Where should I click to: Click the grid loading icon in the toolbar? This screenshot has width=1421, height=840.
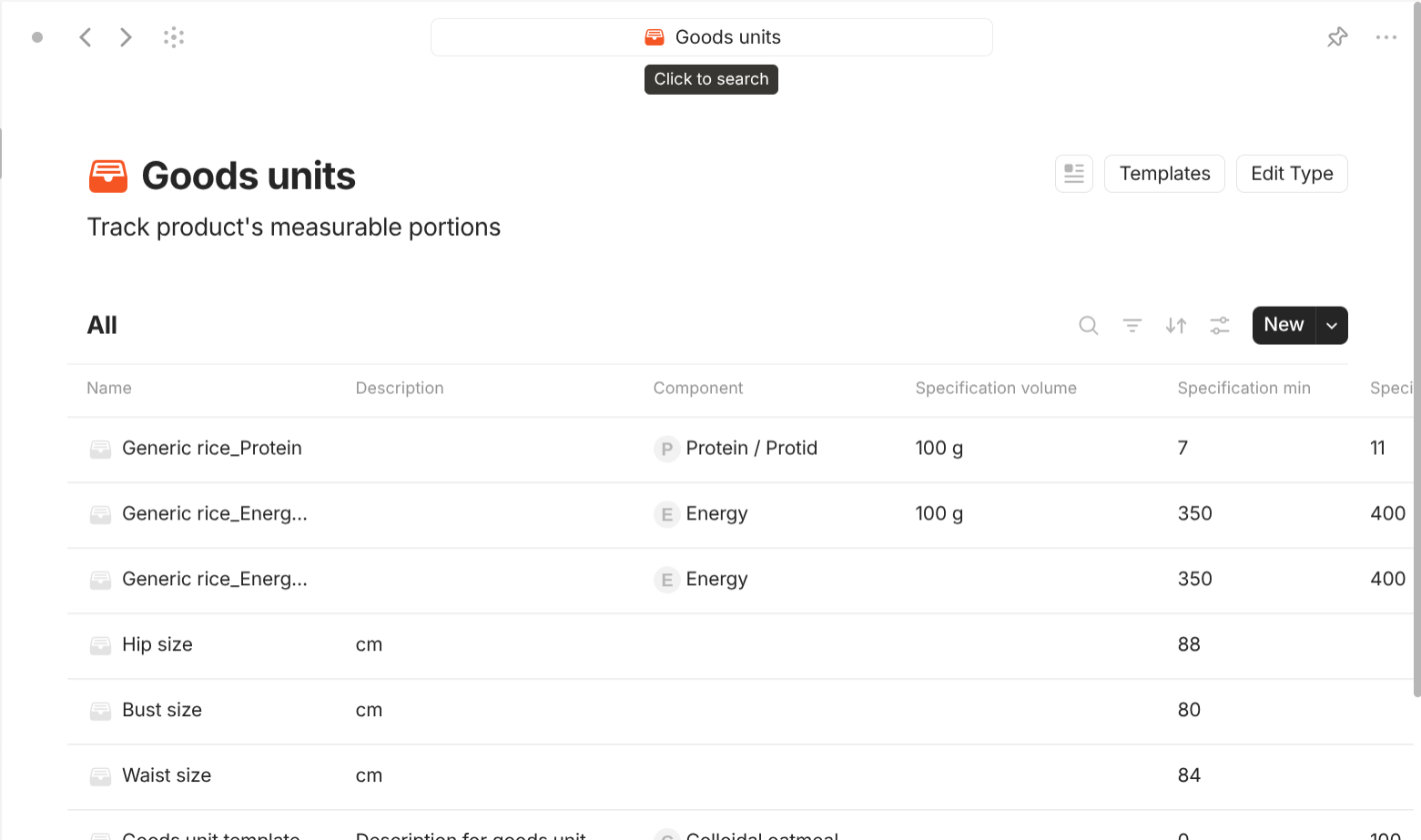(173, 36)
